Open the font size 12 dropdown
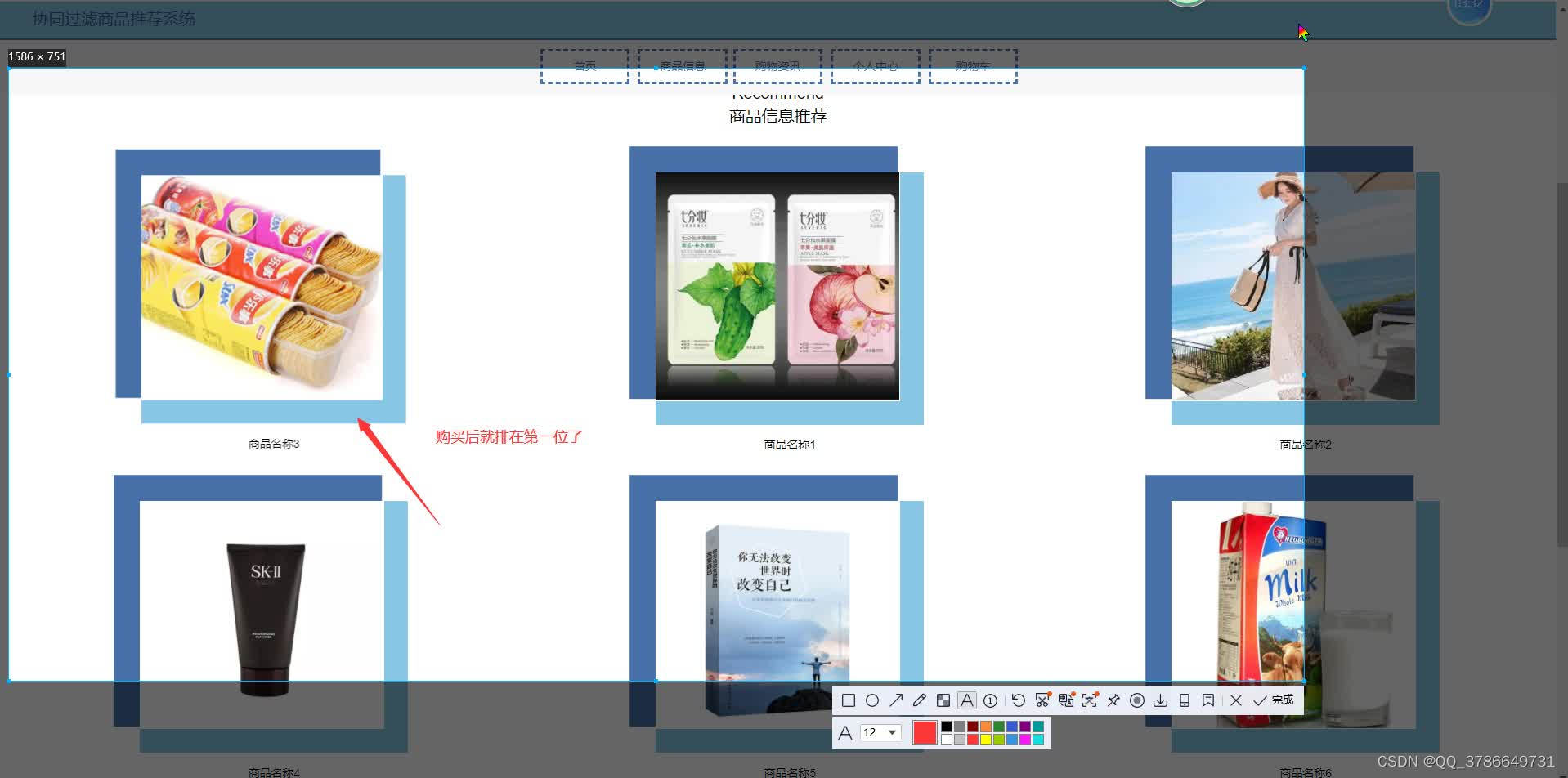 [880, 732]
